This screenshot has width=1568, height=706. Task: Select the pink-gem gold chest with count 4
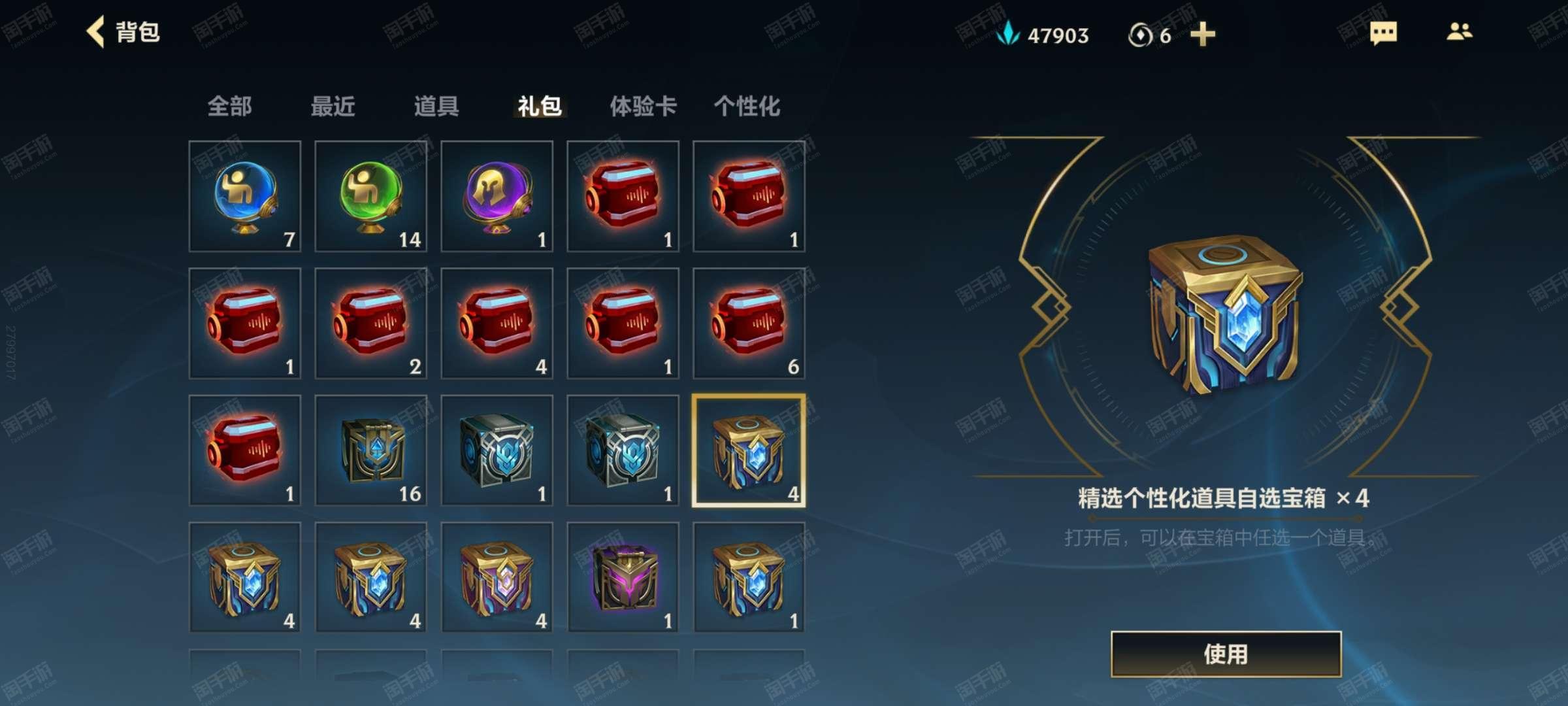pyautogui.click(x=497, y=577)
